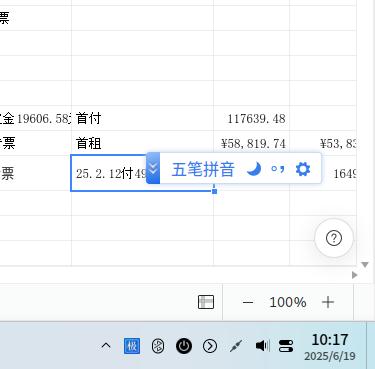Switch to page layout view icon
Screen dimensions: 375x369
click(206, 302)
